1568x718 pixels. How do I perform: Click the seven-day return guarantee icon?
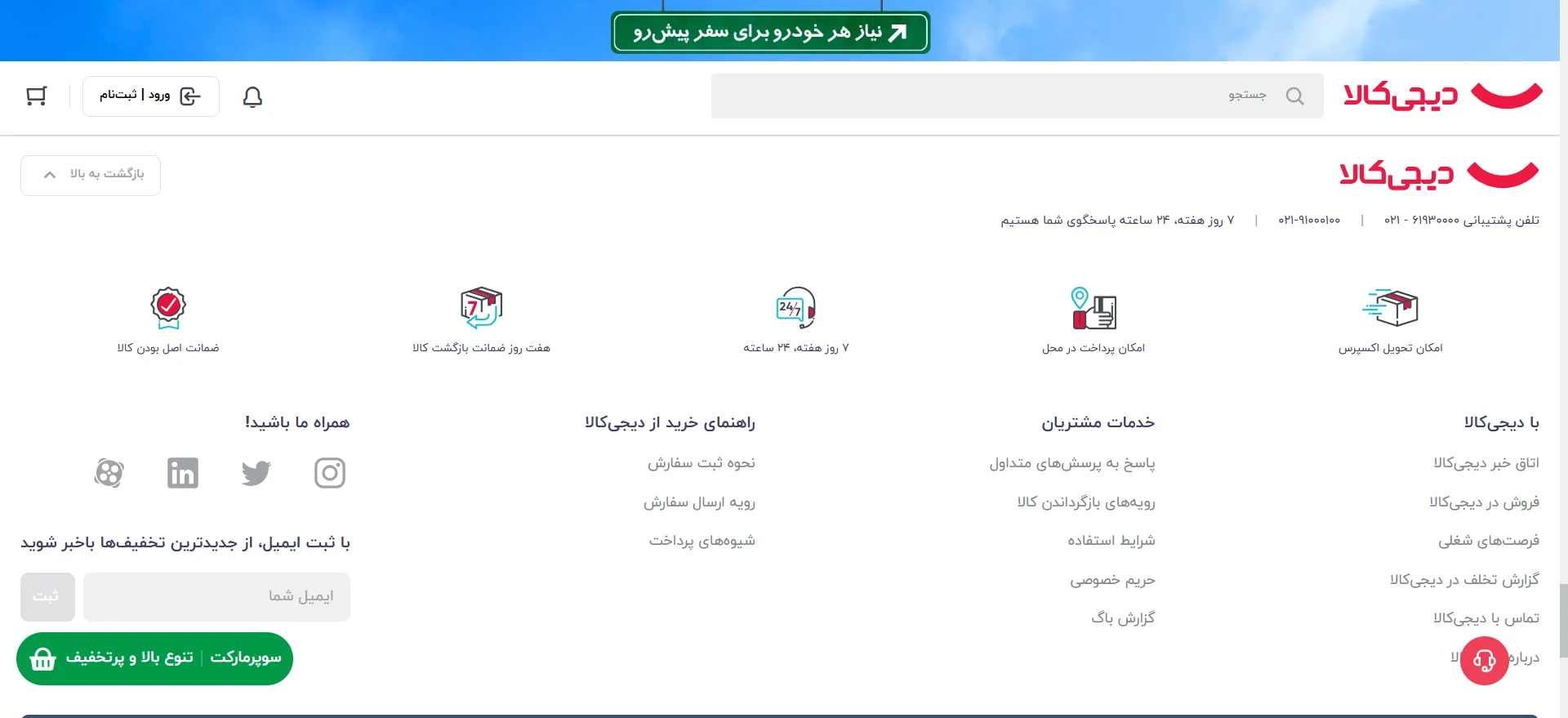tap(481, 308)
